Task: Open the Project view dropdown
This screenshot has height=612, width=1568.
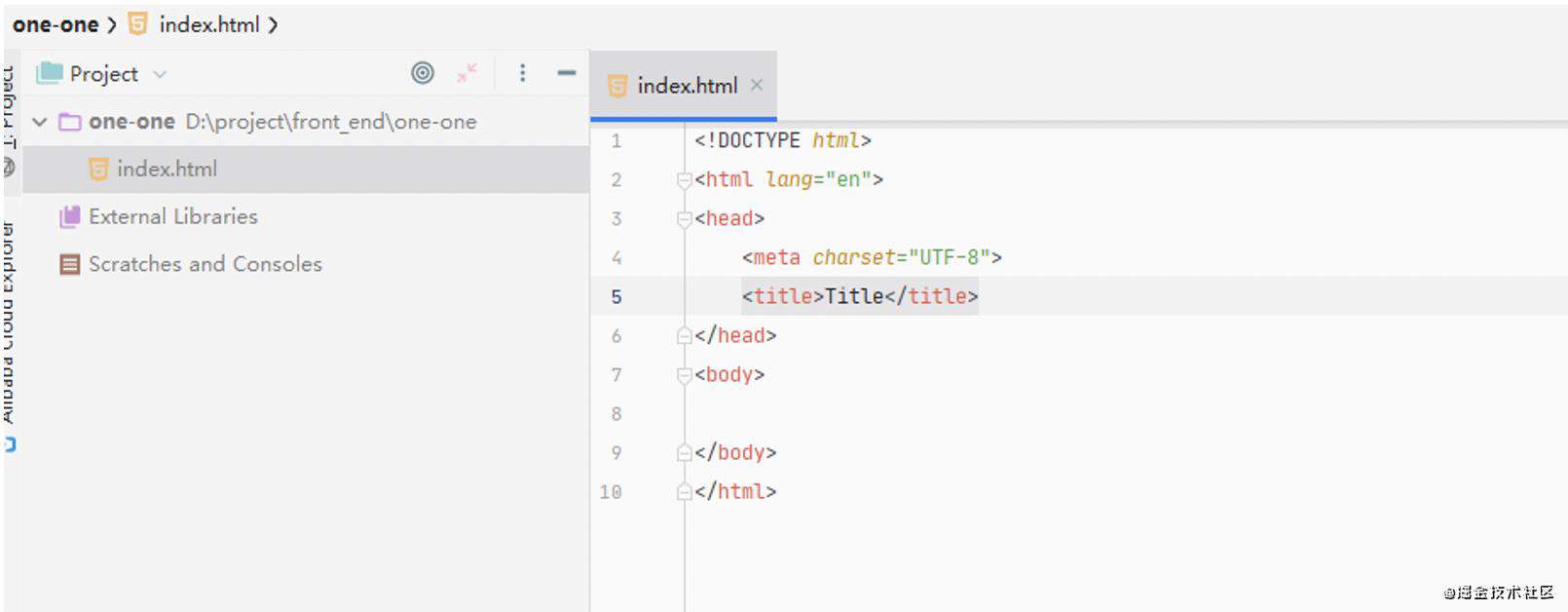Action: tap(160, 75)
